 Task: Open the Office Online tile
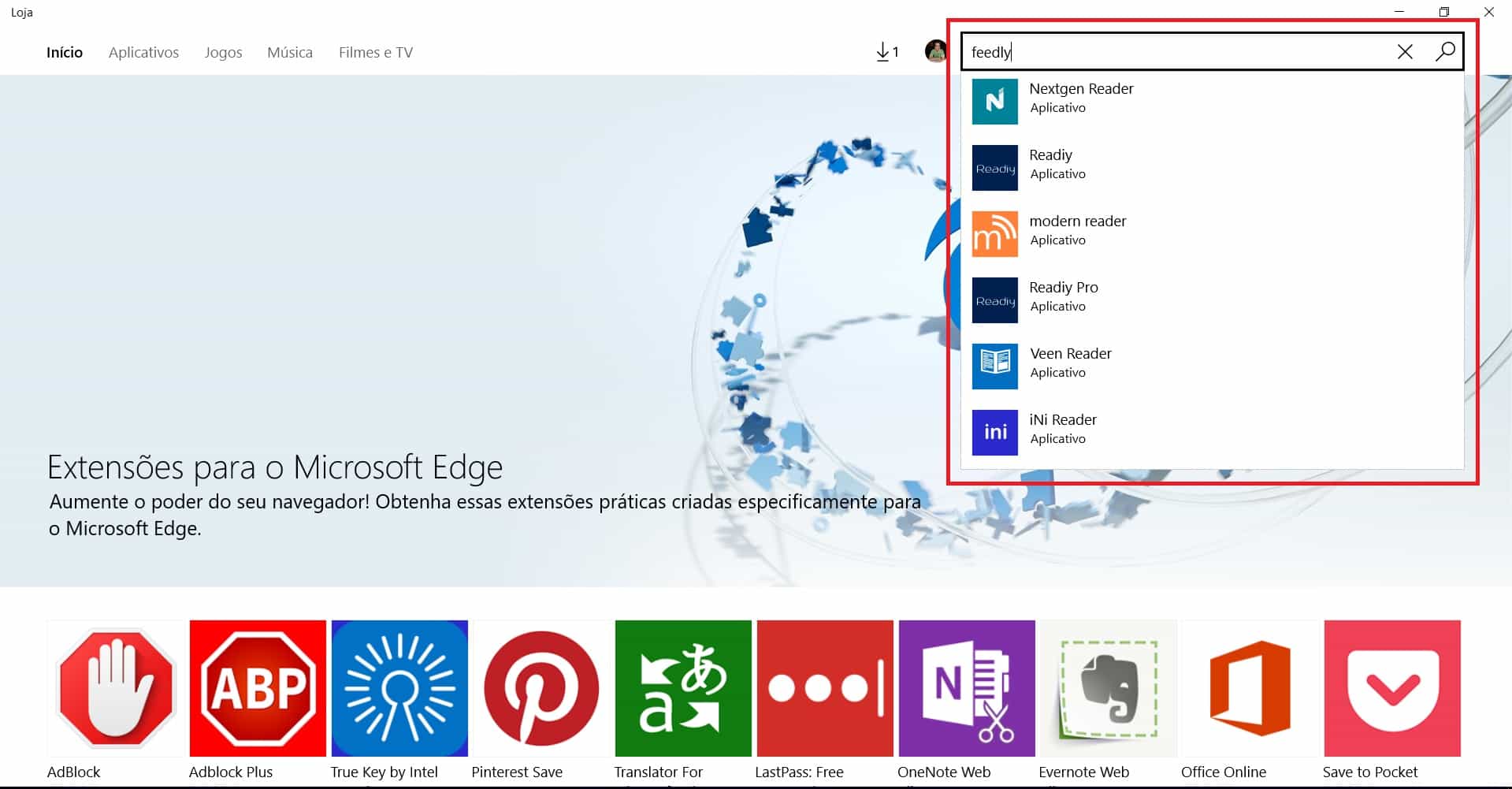(1250, 688)
